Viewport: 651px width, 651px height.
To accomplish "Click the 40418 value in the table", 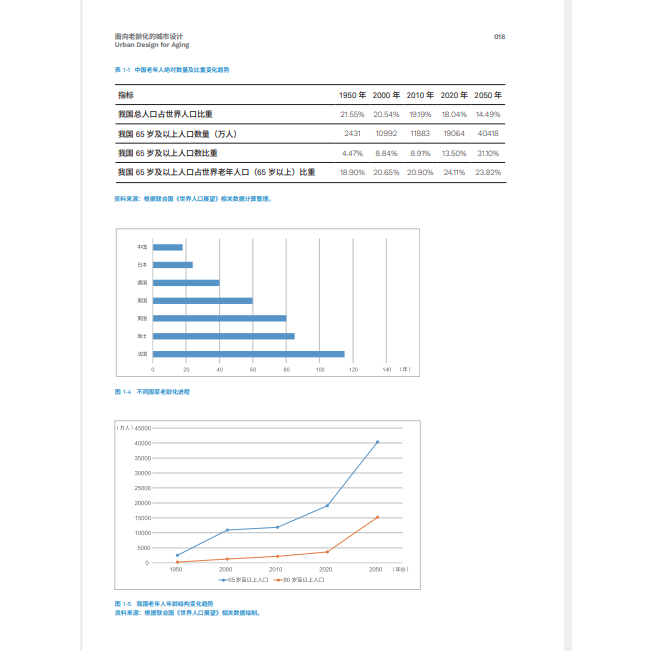I will 488,133.
